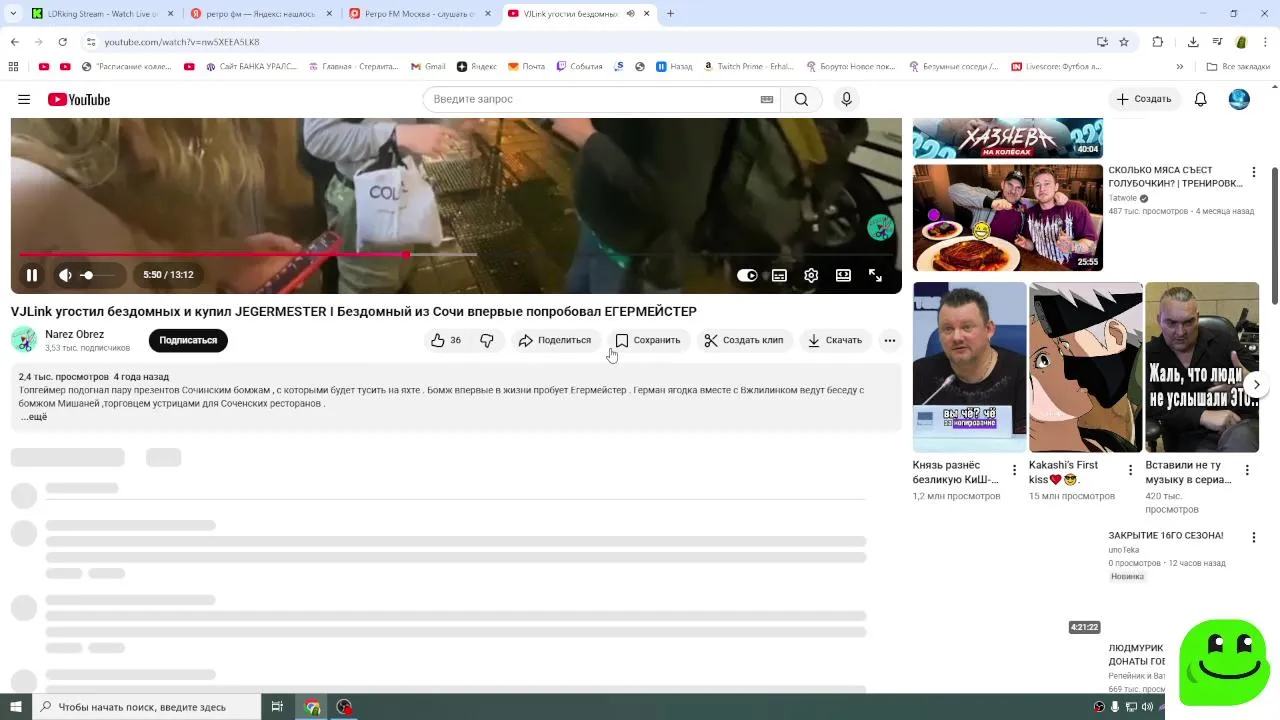This screenshot has width=1280, height=720.
Task: Like the video with thumbs-up
Action: tap(446, 340)
